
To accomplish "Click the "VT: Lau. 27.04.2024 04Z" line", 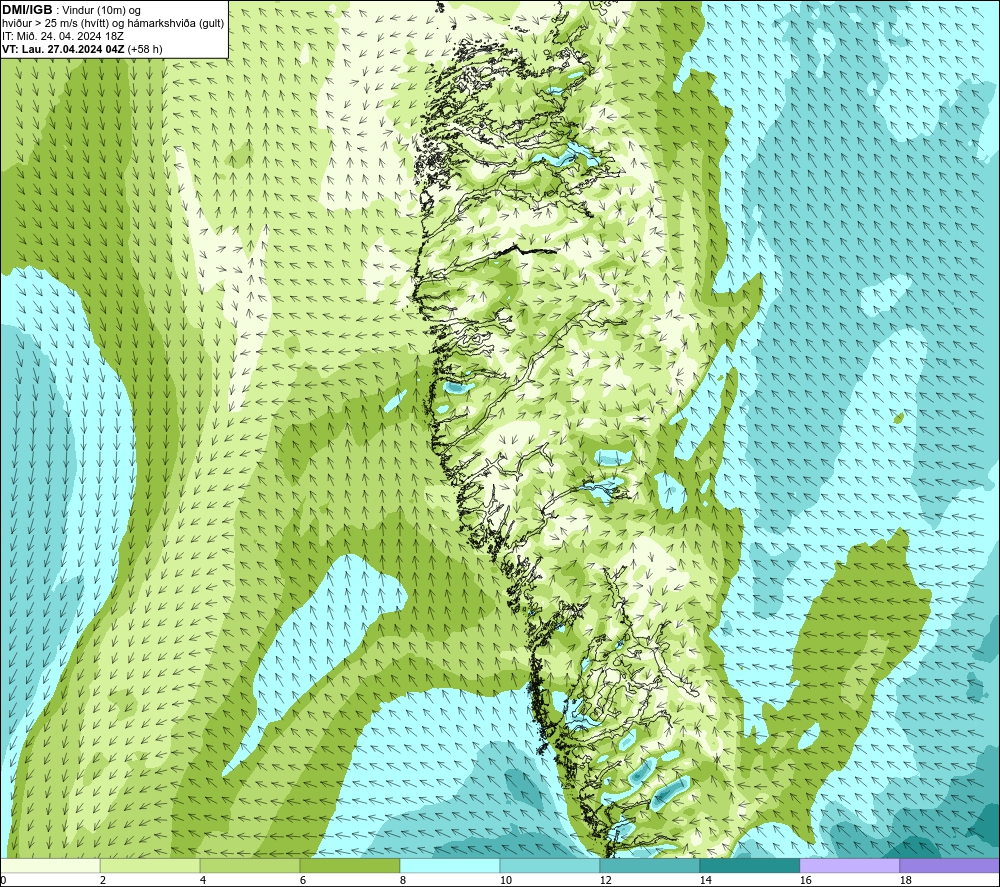I will pyautogui.click(x=63, y=49).
